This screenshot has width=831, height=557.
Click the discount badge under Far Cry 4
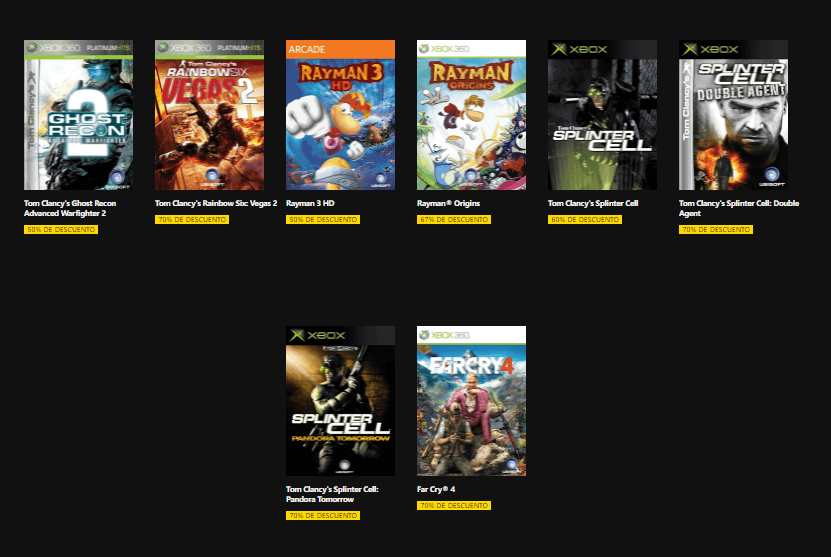tap(454, 506)
